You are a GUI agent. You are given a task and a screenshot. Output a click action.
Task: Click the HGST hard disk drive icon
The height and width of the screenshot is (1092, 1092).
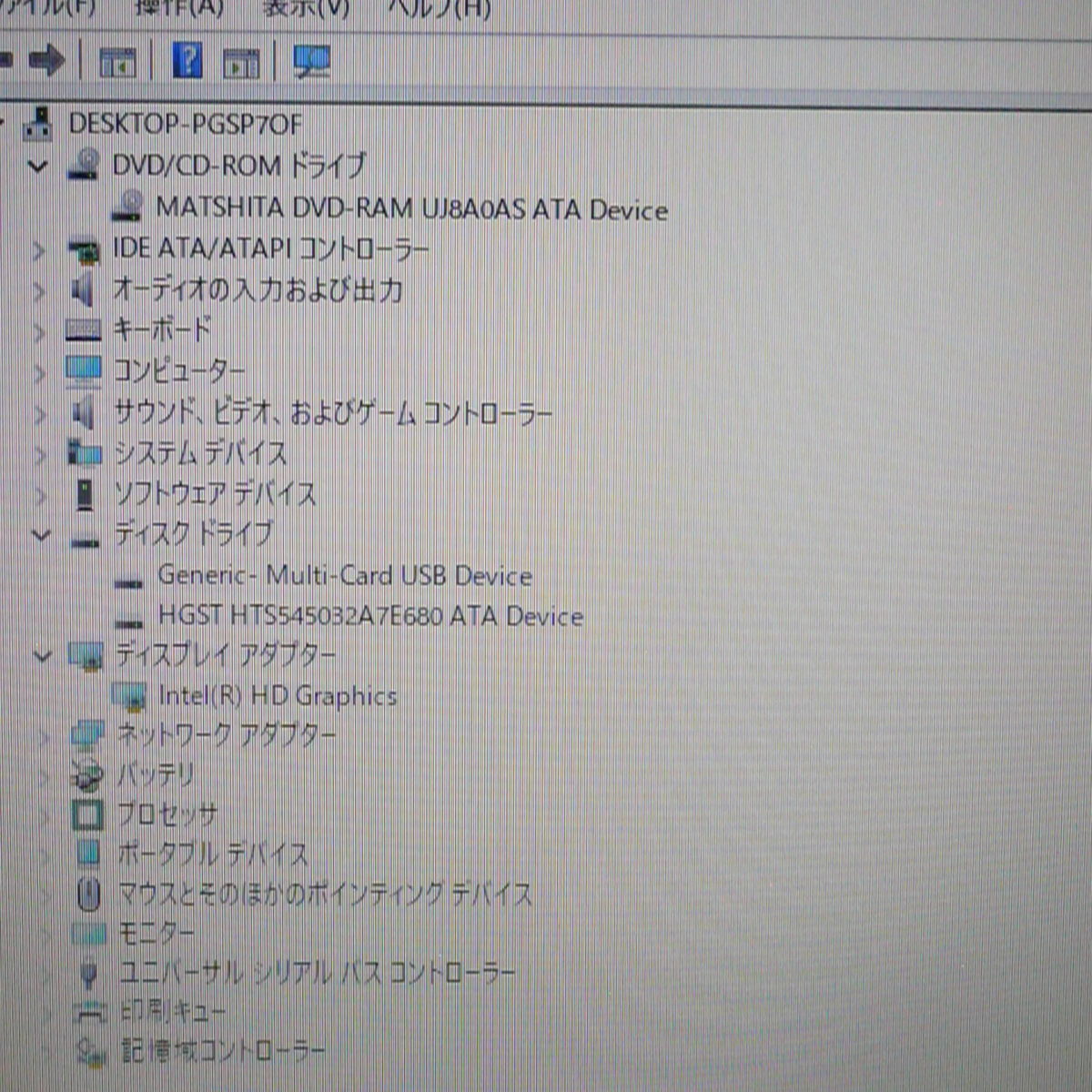(x=130, y=623)
